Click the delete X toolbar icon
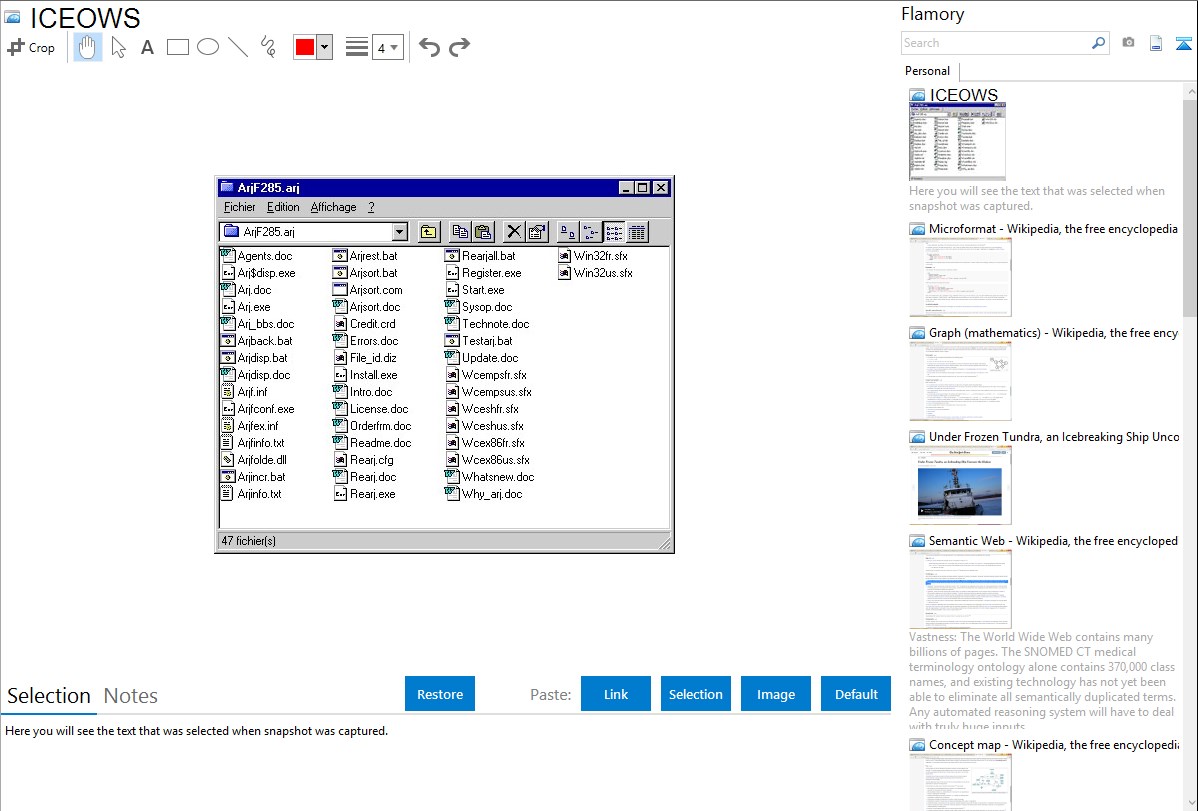This screenshot has height=811, width=1198. tap(514, 232)
